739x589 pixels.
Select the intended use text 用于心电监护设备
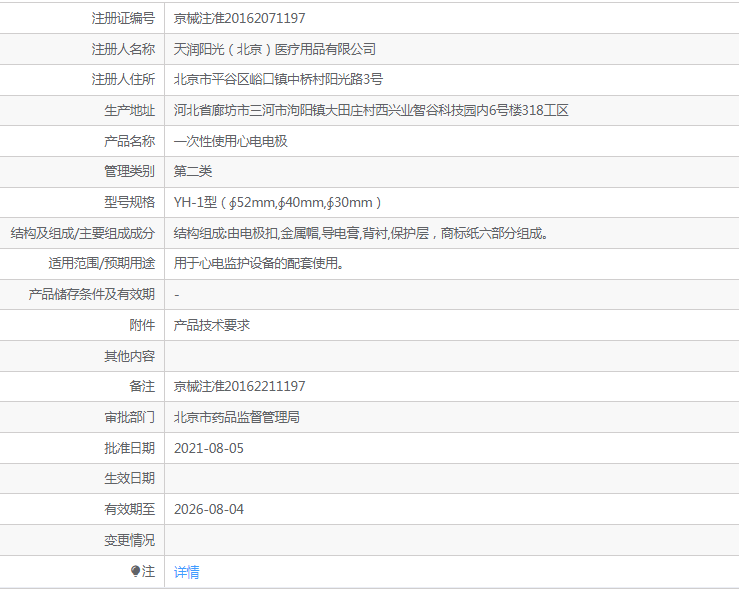(x=259, y=264)
